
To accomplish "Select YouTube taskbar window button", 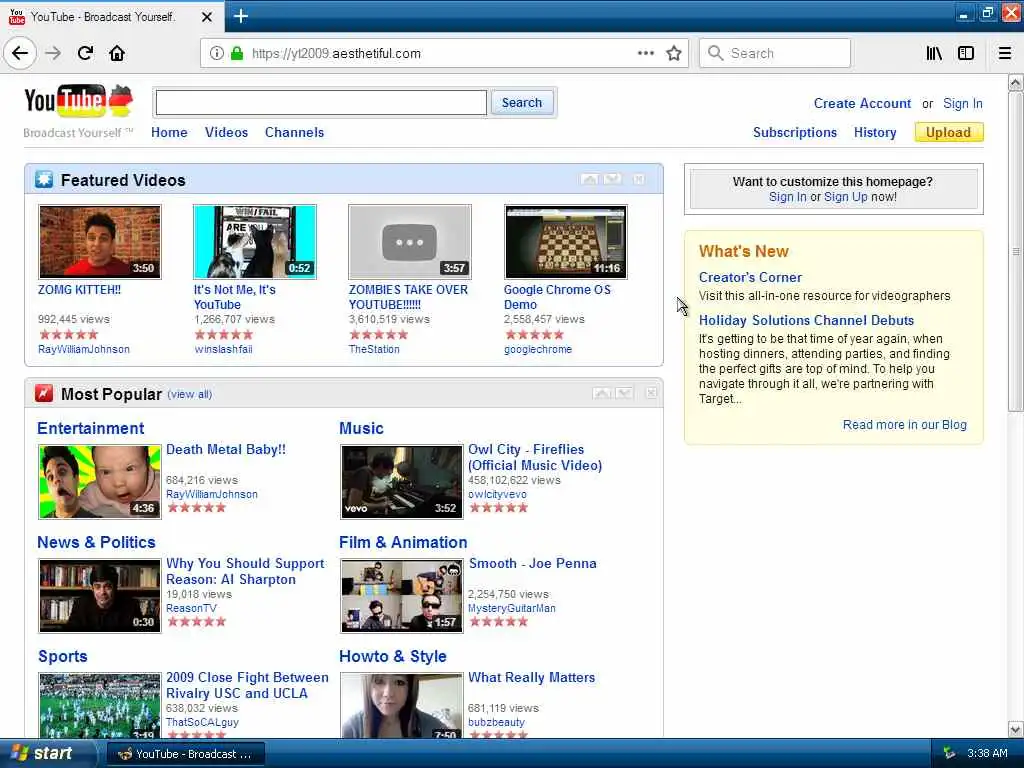I will [185, 754].
